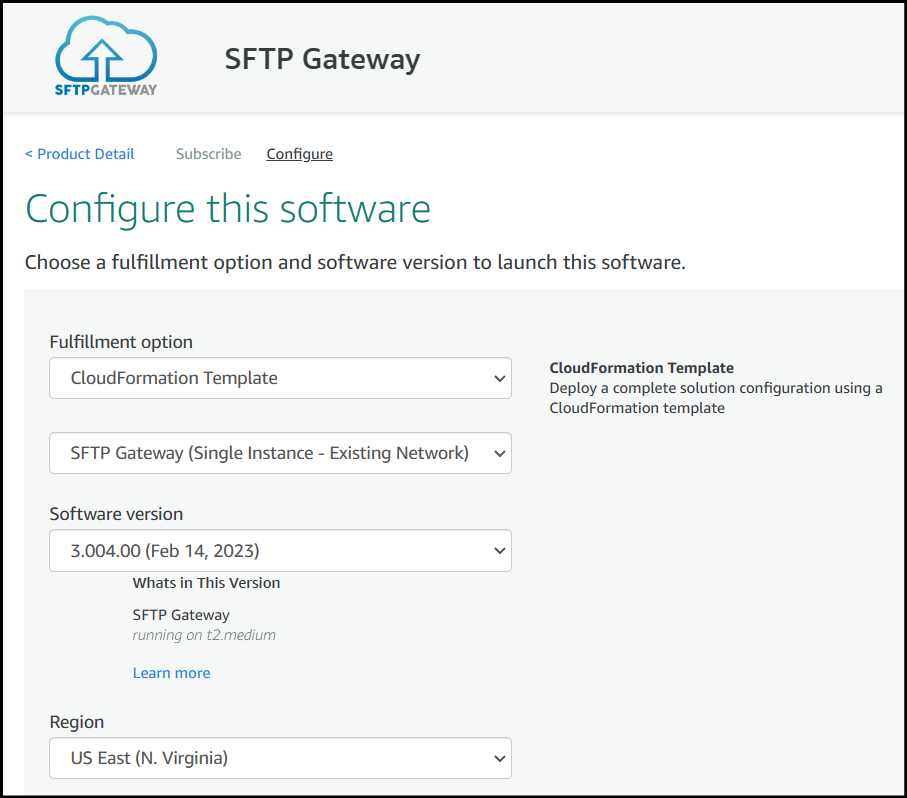
Task: Select the Subscribe step
Action: [208, 154]
